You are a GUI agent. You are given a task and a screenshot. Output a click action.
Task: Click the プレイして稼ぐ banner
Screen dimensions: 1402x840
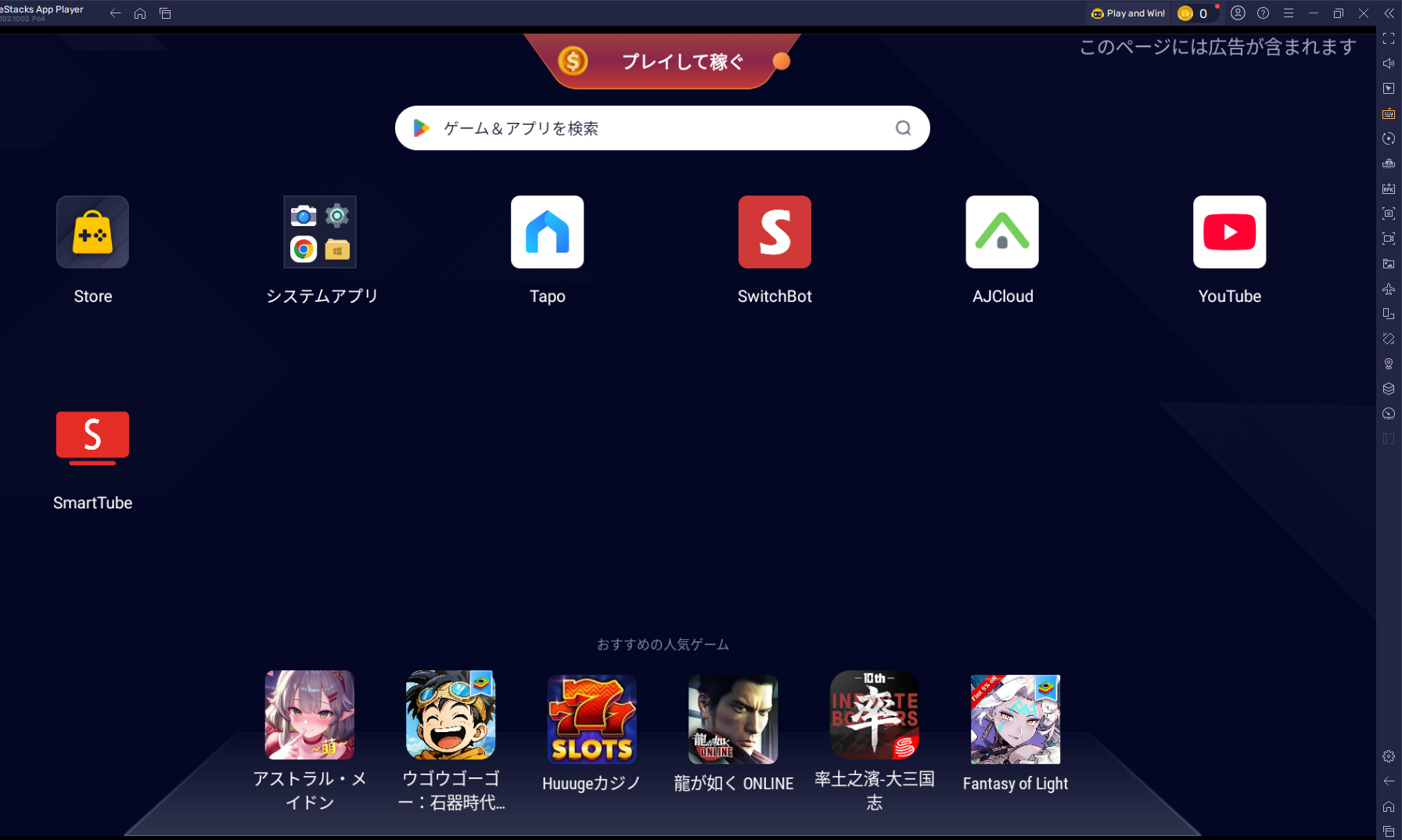coord(663,61)
